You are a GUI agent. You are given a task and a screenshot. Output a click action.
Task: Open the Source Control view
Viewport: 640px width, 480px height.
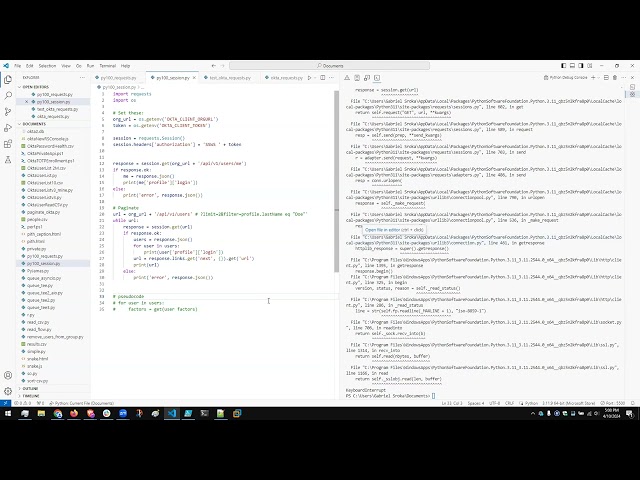8,111
